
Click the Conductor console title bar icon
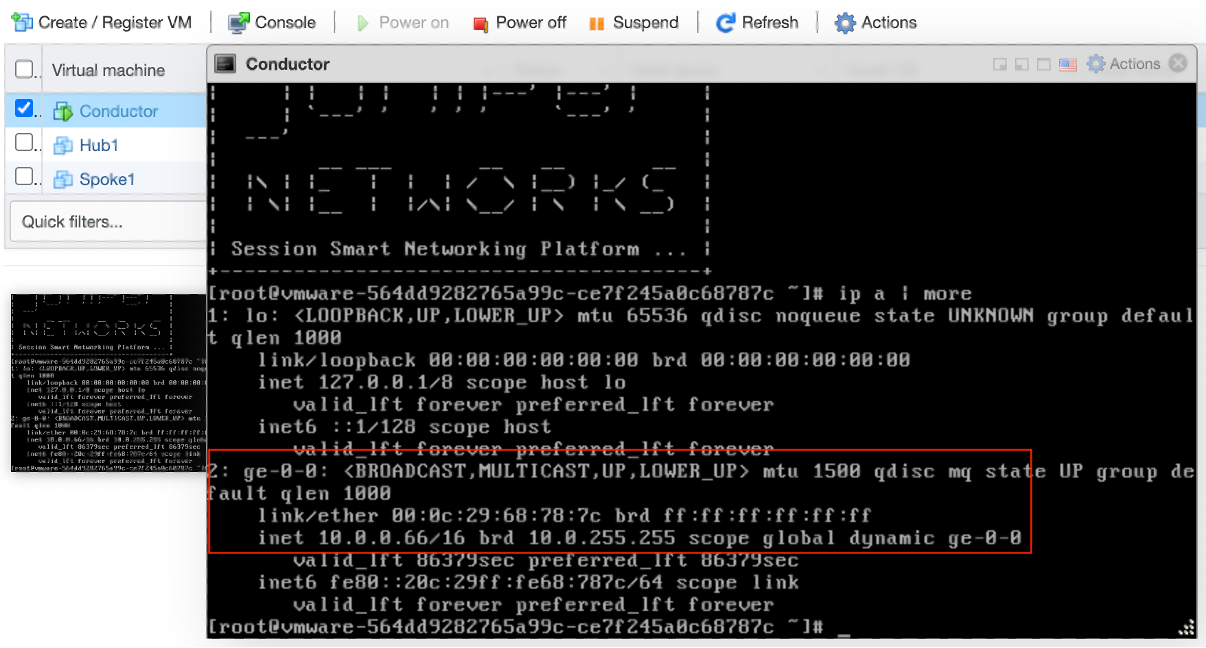point(227,64)
